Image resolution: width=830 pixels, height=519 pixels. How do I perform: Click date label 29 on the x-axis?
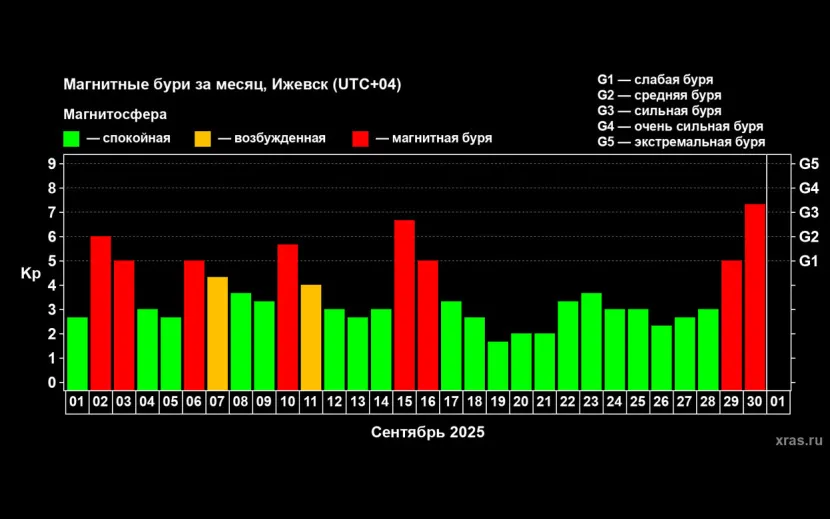tap(731, 402)
